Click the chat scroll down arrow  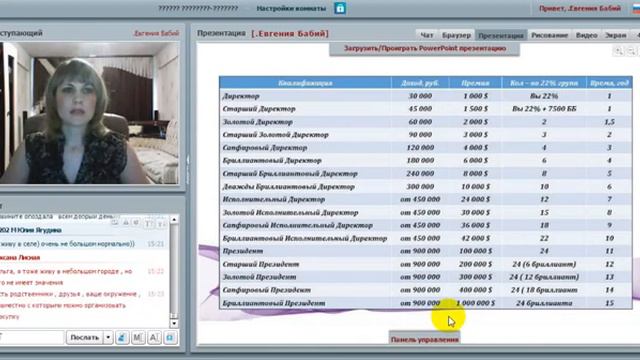pyautogui.click(x=174, y=324)
